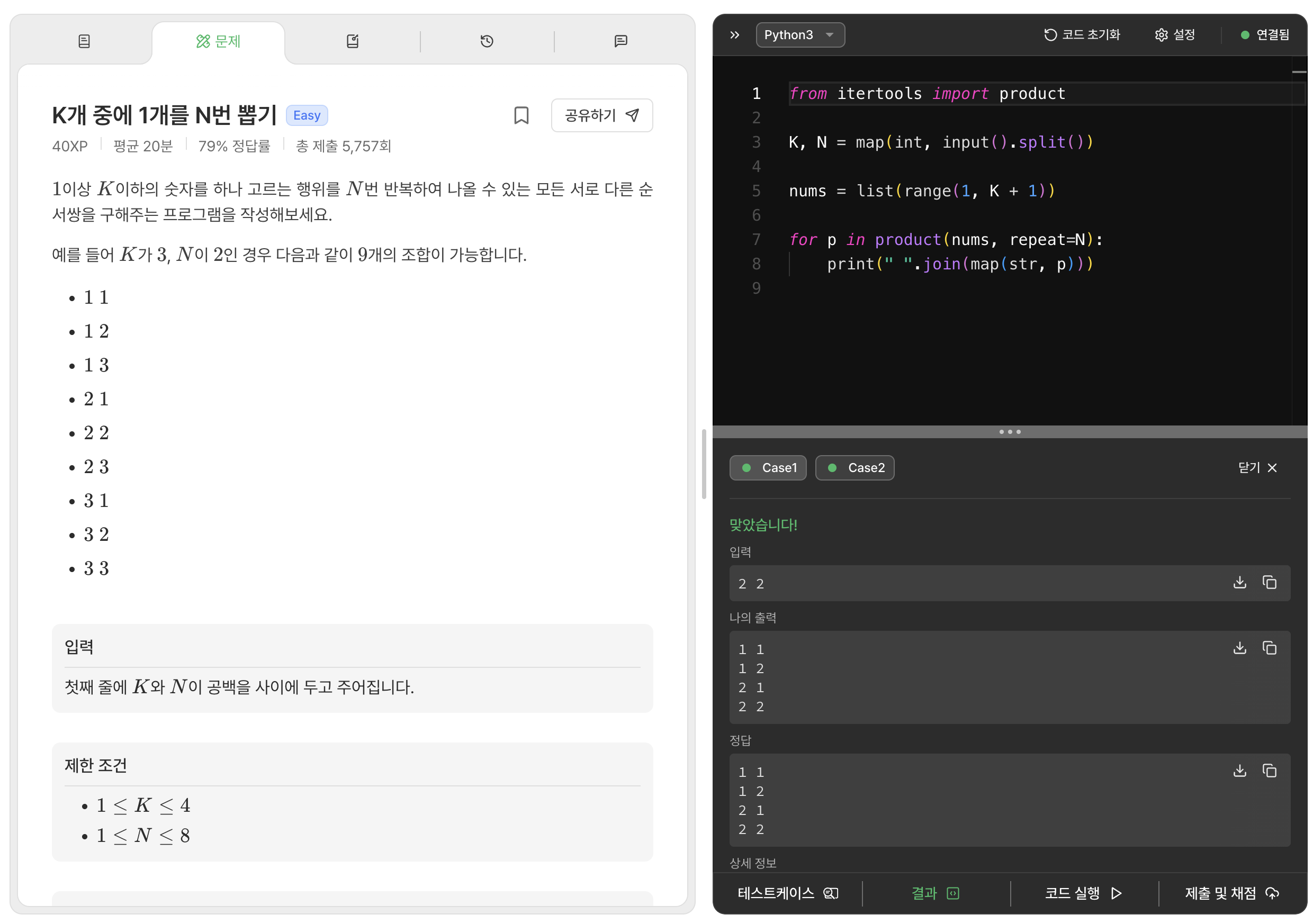1313x924 pixels.
Task: Open the notes pencil tab icon
Action: tap(353, 41)
